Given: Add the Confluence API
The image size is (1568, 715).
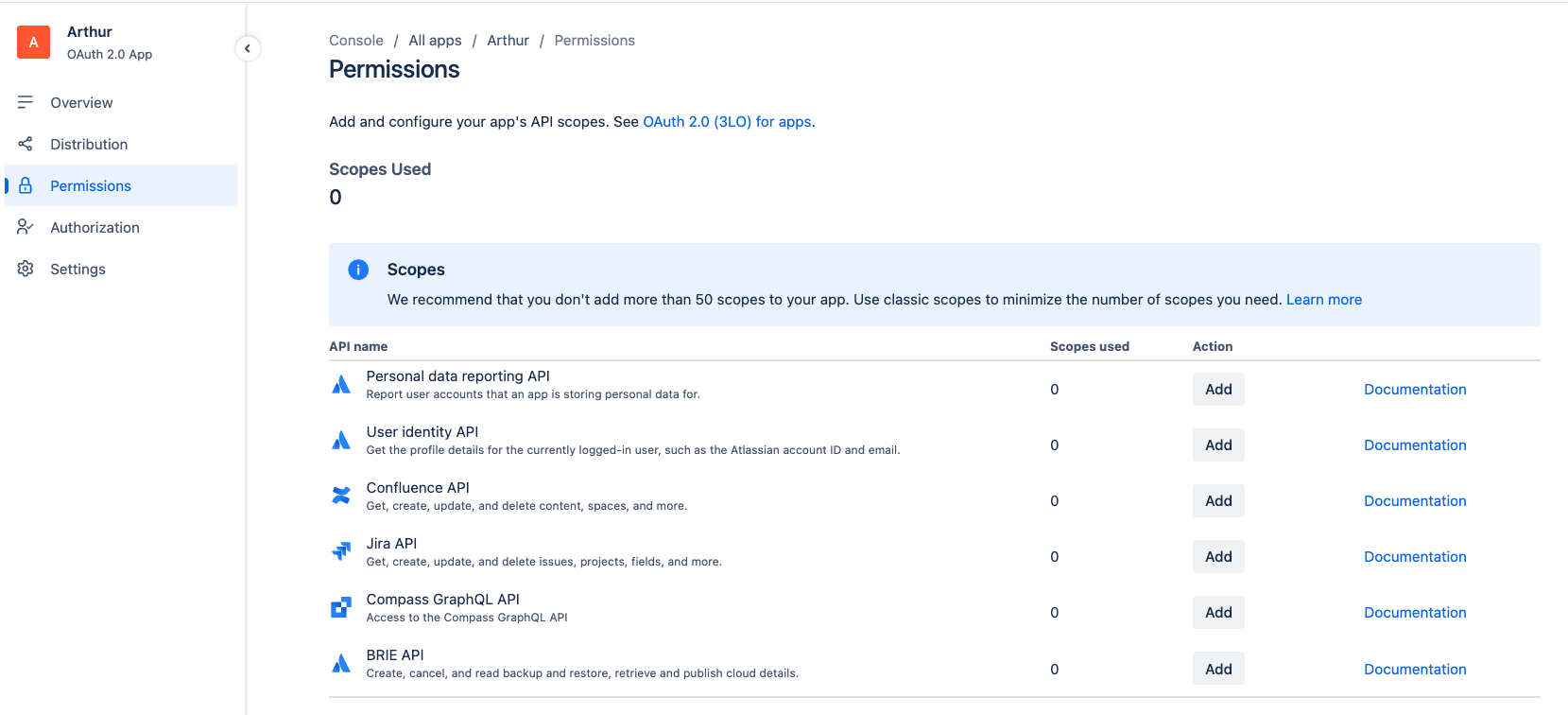Looking at the screenshot, I should click(x=1218, y=501).
